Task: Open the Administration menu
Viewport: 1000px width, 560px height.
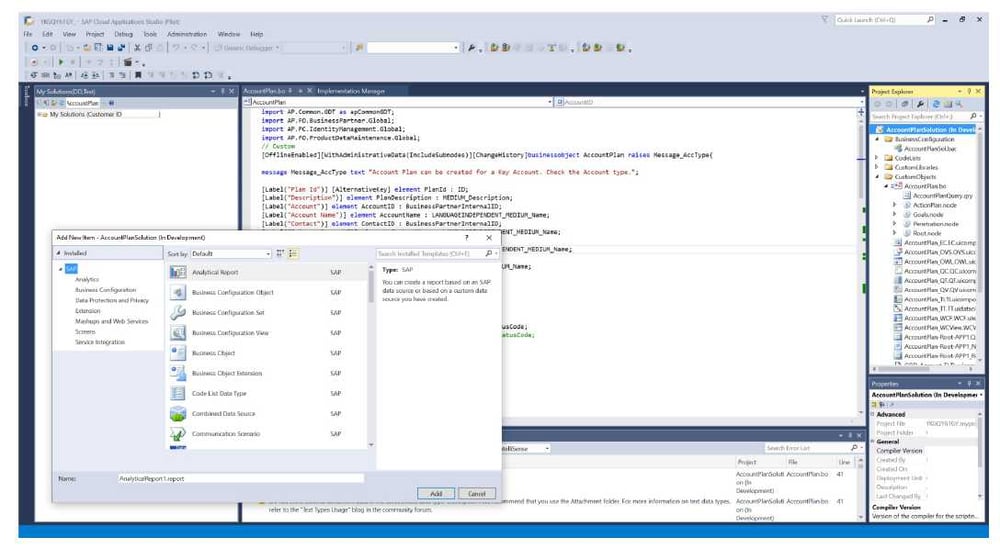Action: (187, 34)
